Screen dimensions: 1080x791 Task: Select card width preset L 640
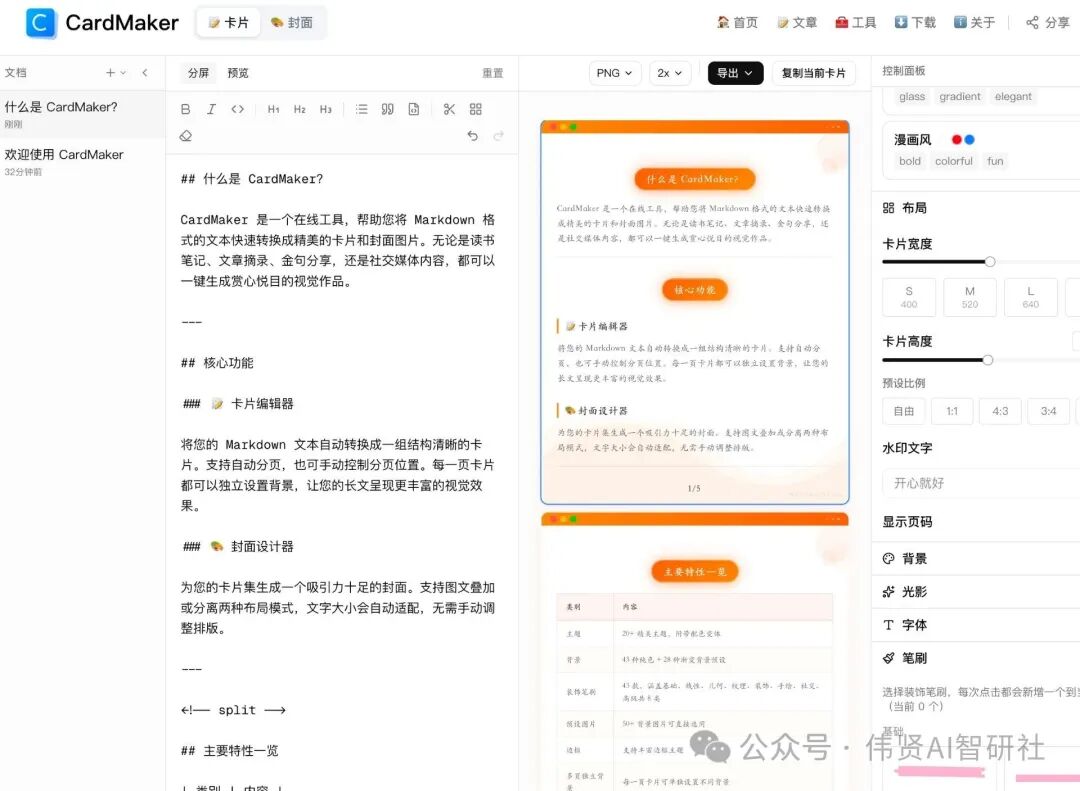1030,297
